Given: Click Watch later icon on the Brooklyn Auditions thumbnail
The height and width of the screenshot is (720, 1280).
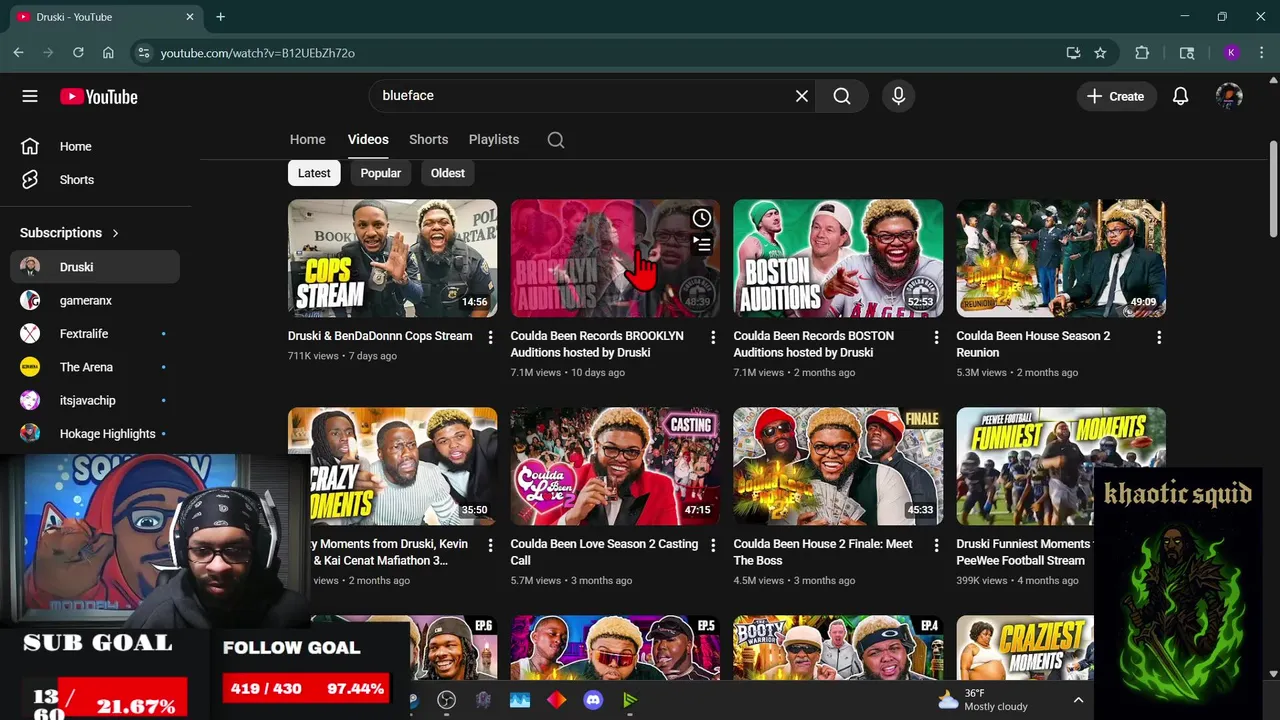Looking at the screenshot, I should point(702,218).
